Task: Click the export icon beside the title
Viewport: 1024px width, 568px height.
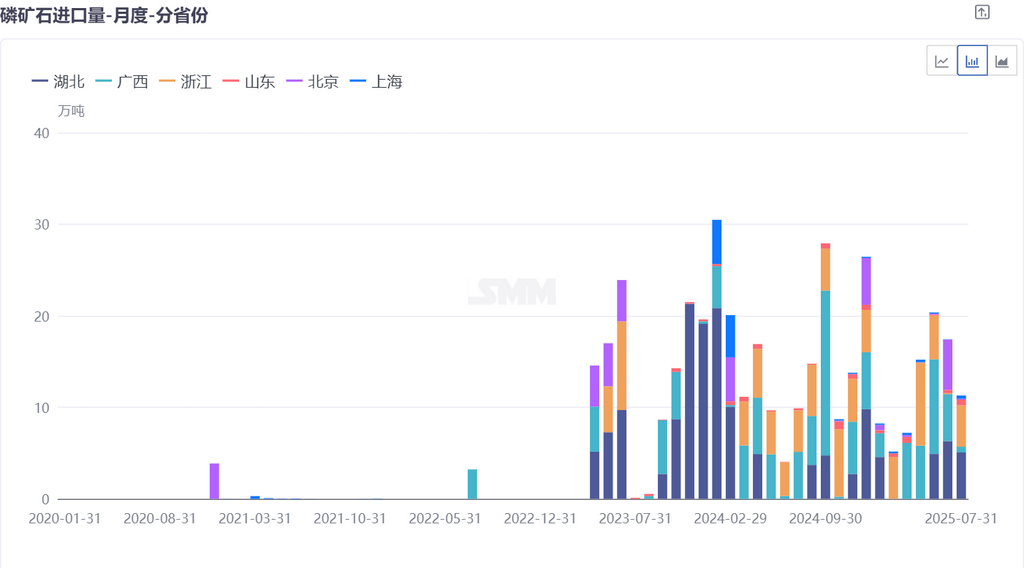Action: (982, 12)
